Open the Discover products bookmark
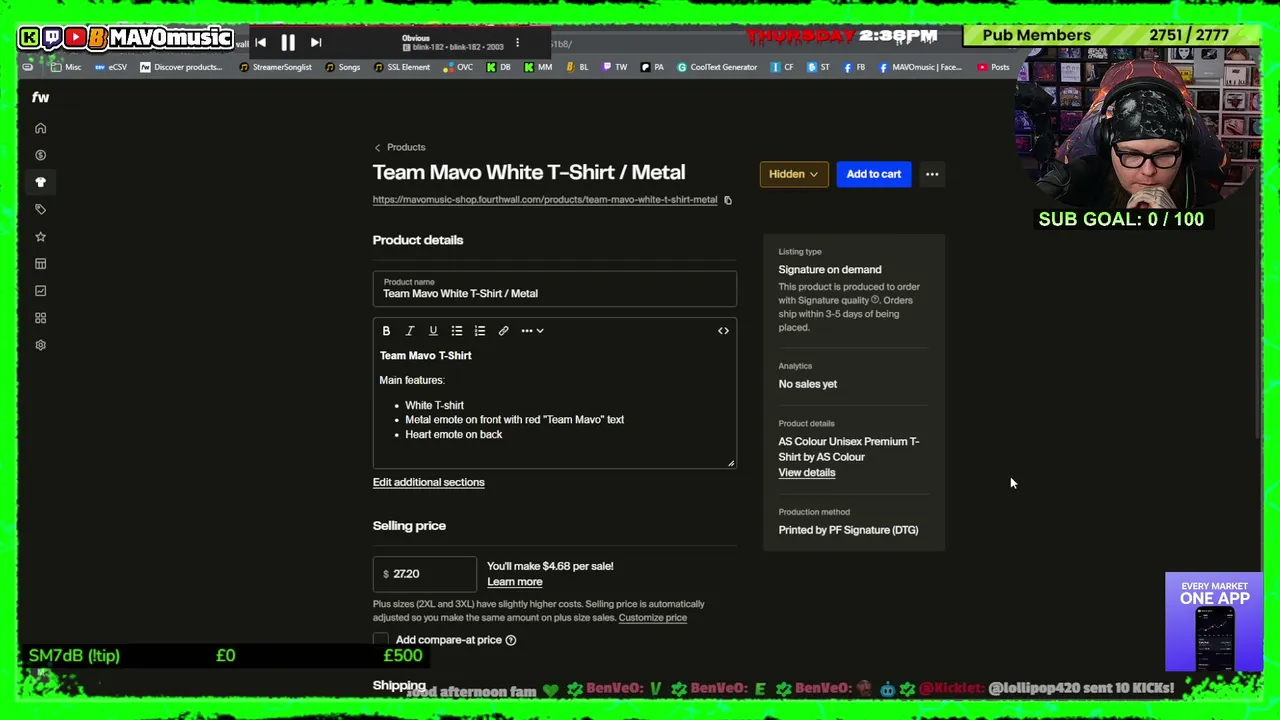Image resolution: width=1280 pixels, height=720 pixels. tap(181, 67)
